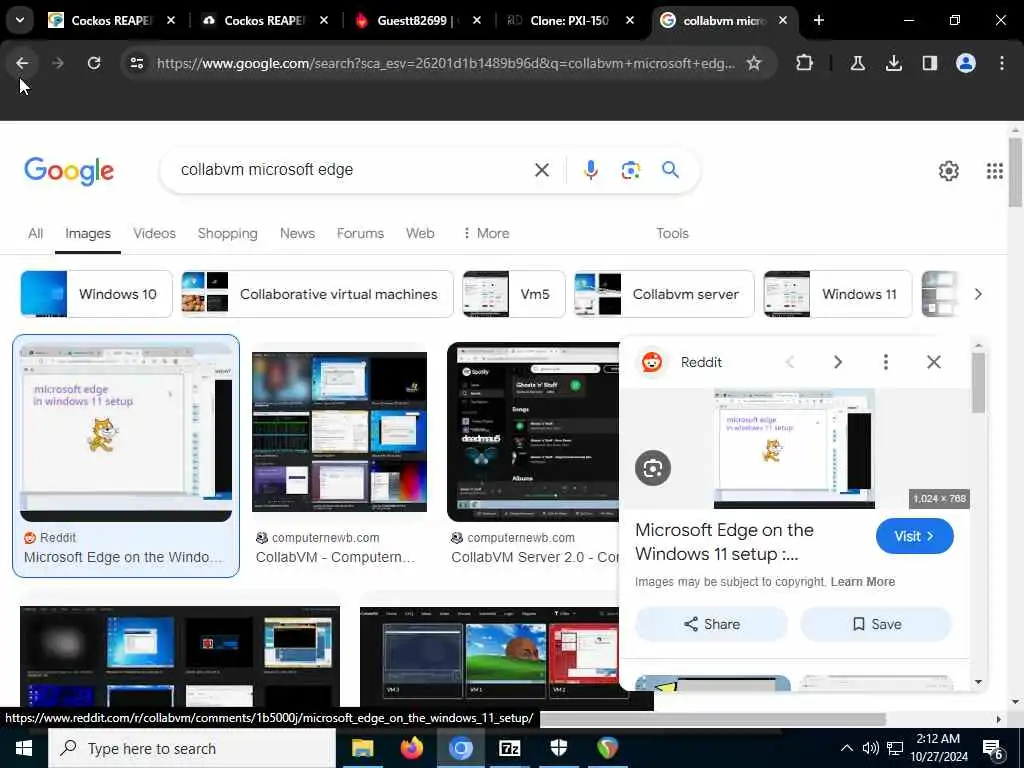Clear the search box with the X icon
This screenshot has width=1024, height=768.
(x=541, y=170)
